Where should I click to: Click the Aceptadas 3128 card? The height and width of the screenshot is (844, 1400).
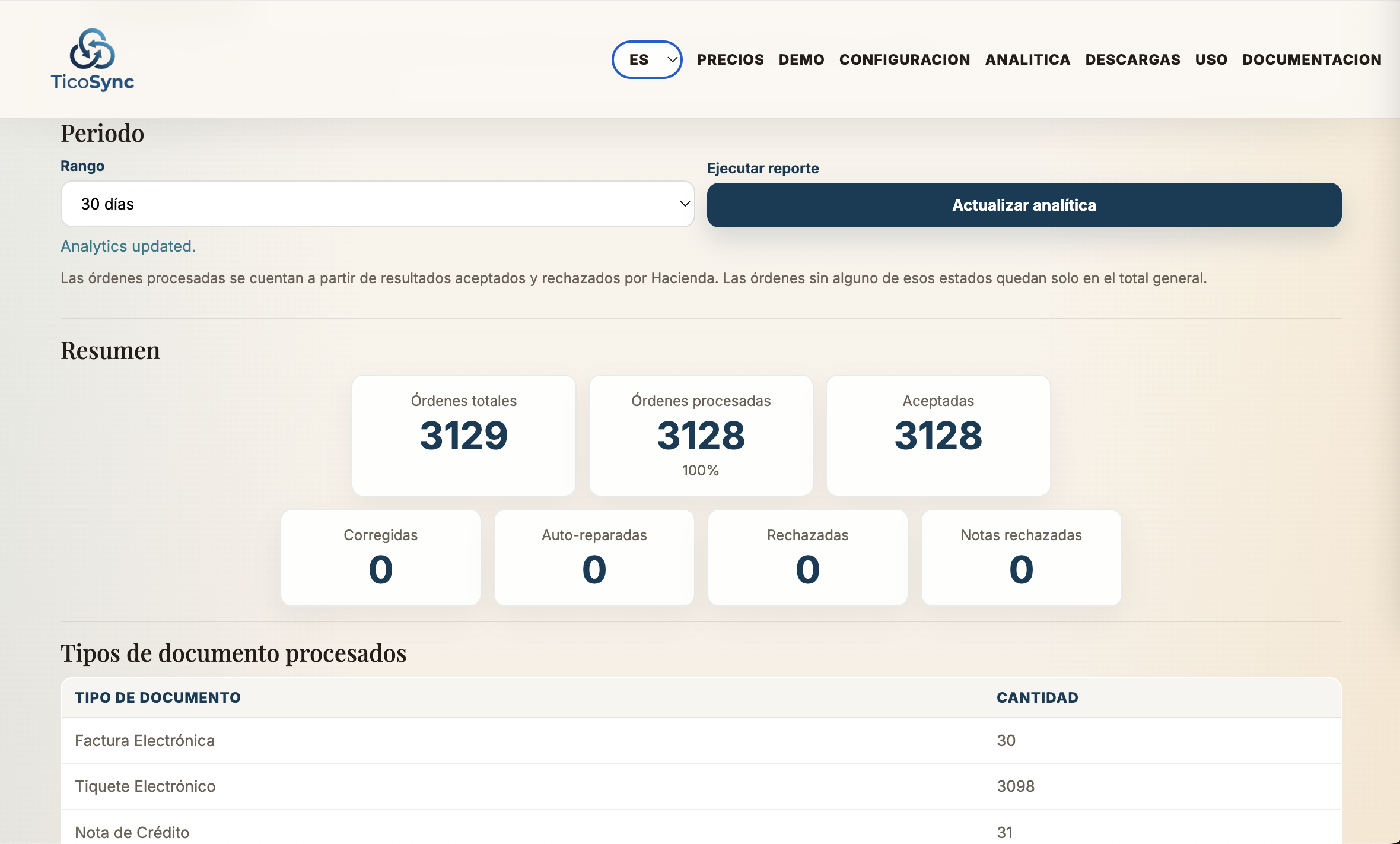938,435
